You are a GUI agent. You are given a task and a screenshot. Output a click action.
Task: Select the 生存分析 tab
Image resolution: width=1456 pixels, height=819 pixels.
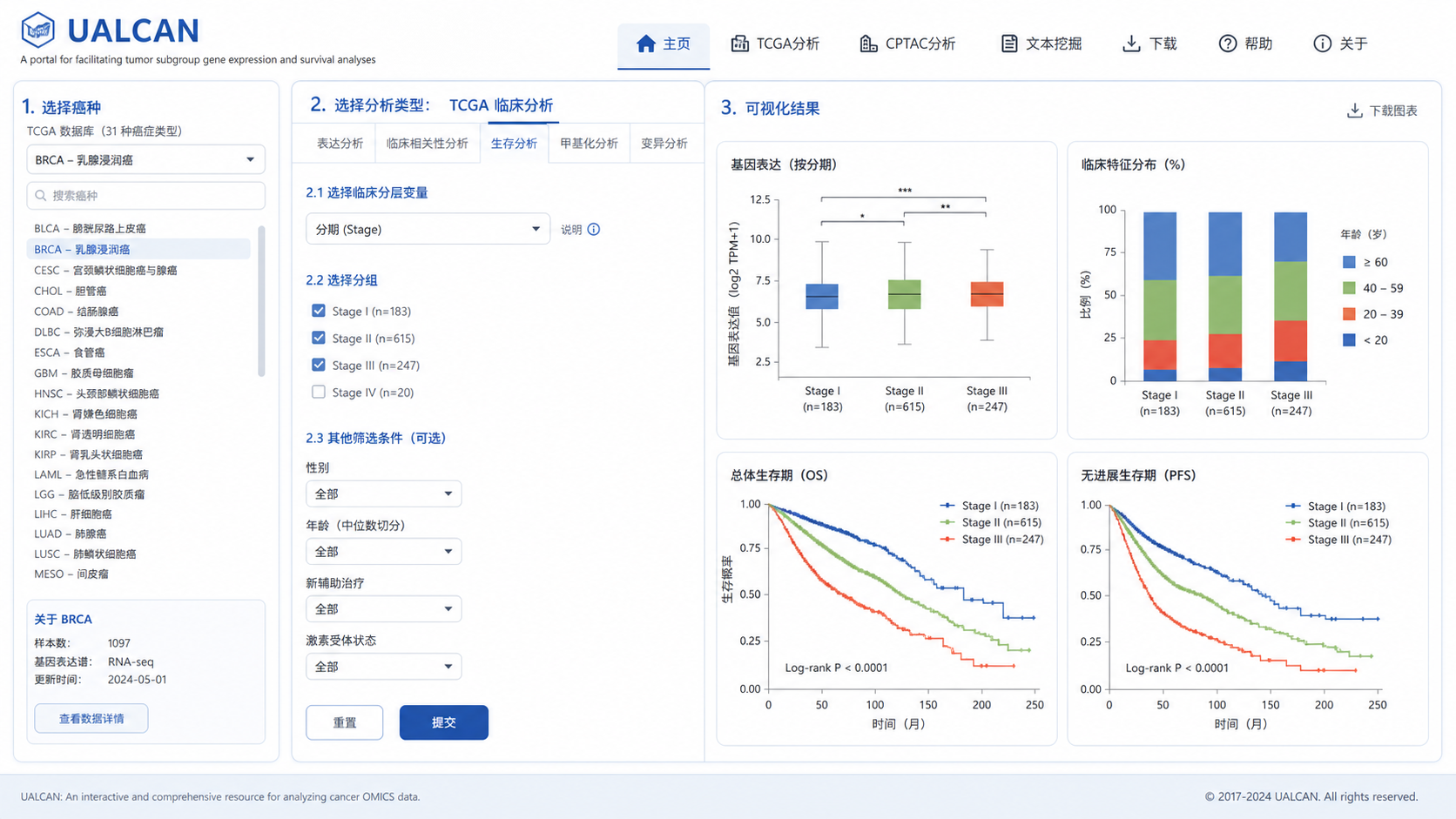(514, 144)
